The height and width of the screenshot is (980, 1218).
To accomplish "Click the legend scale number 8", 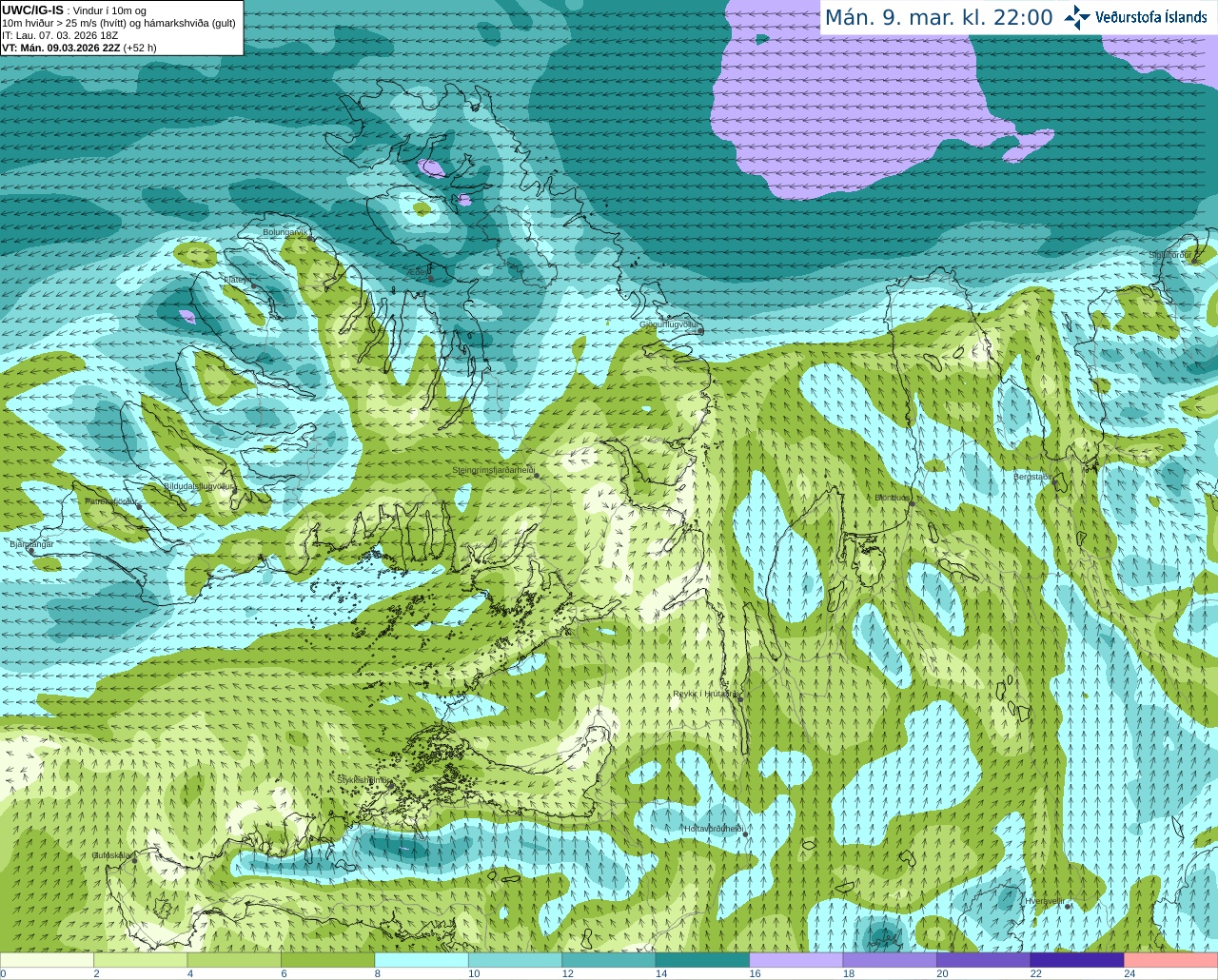I will point(378,973).
